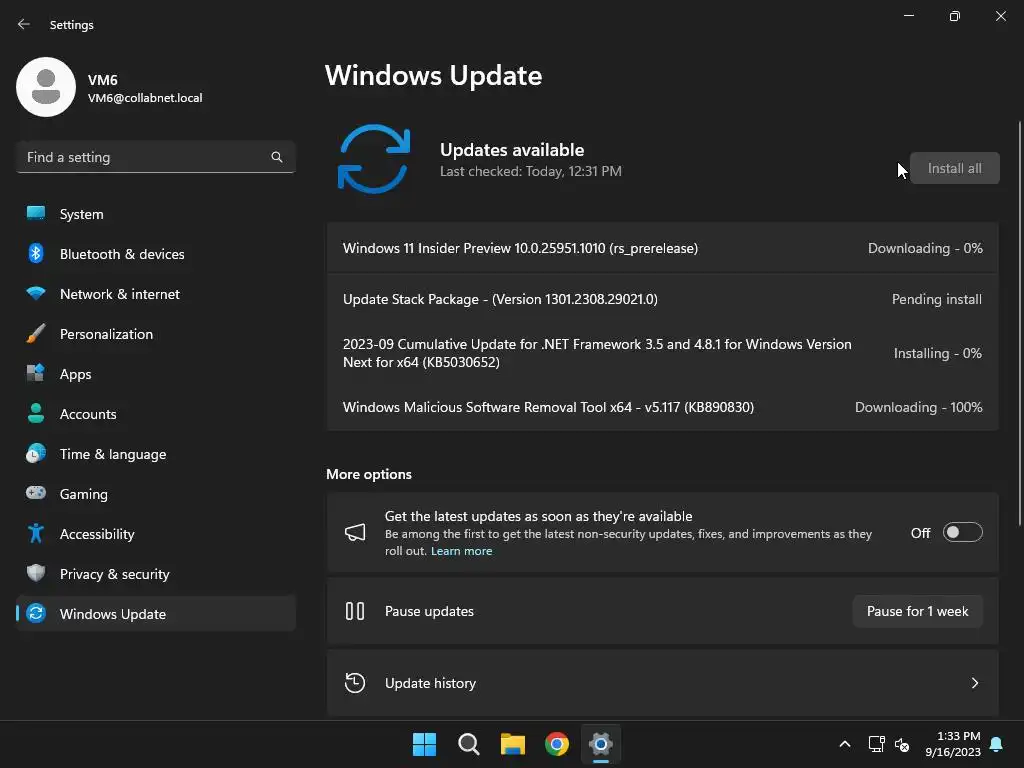The width and height of the screenshot is (1024, 768).
Task: Expand Update history chevron arrow
Action: coord(974,683)
